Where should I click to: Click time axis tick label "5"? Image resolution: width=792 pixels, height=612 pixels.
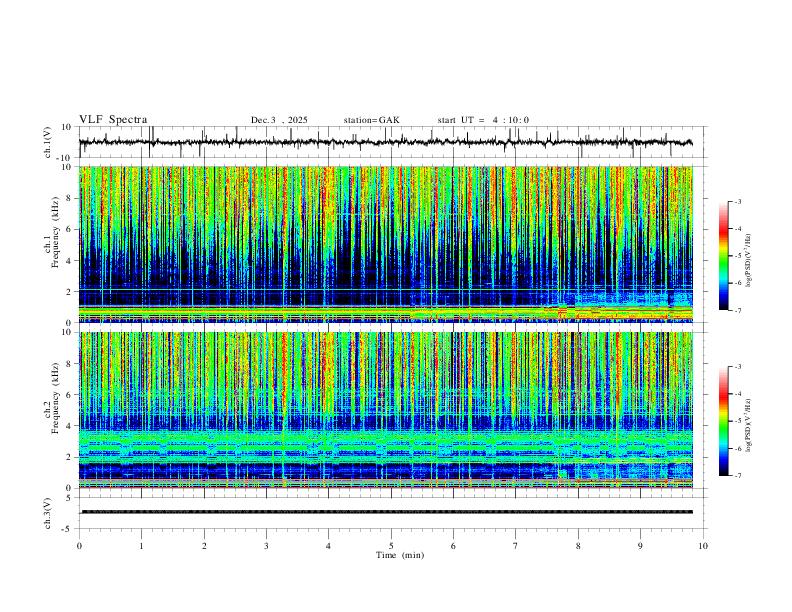click(391, 546)
